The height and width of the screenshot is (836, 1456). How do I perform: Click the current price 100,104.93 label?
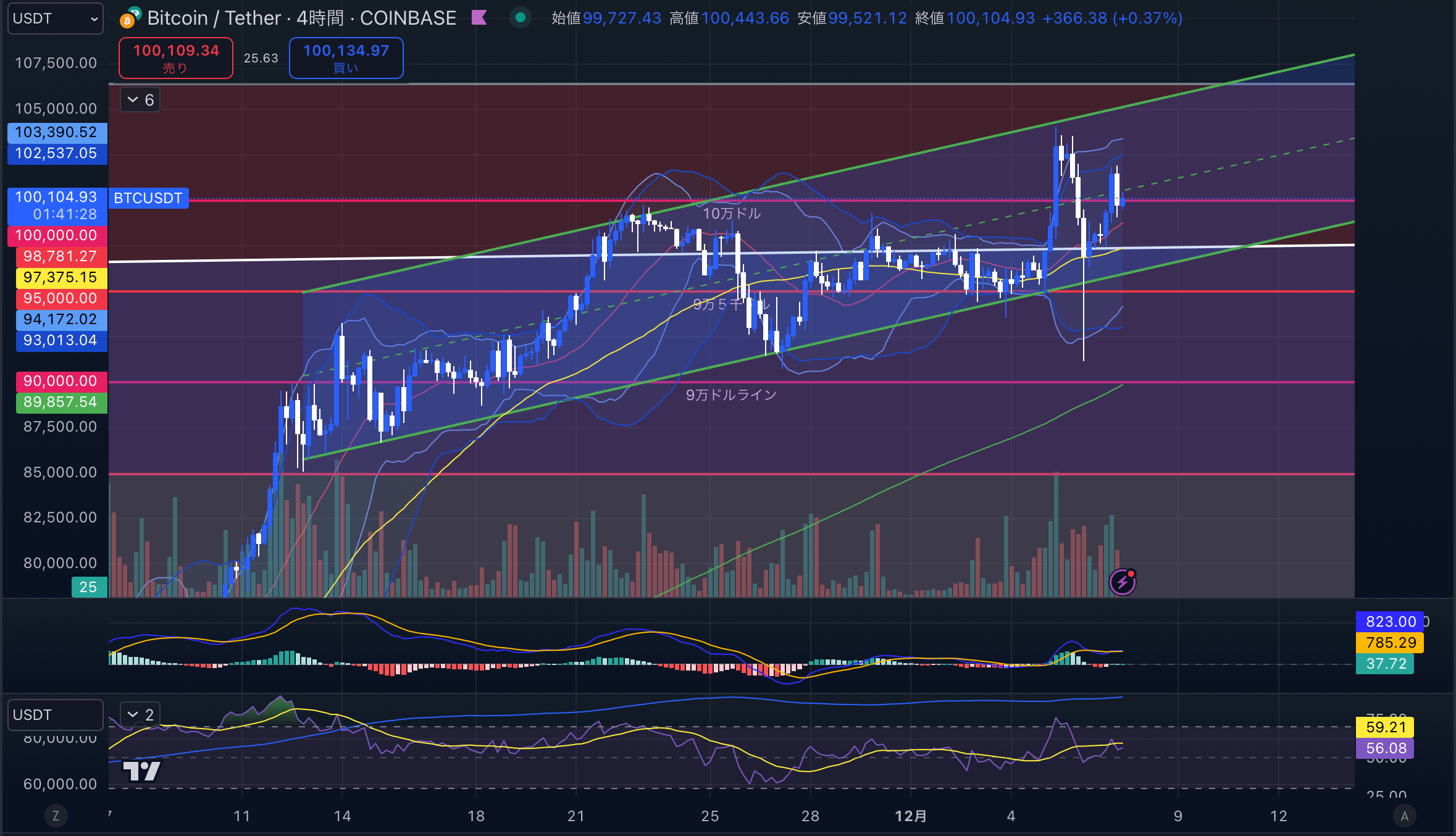(x=57, y=206)
